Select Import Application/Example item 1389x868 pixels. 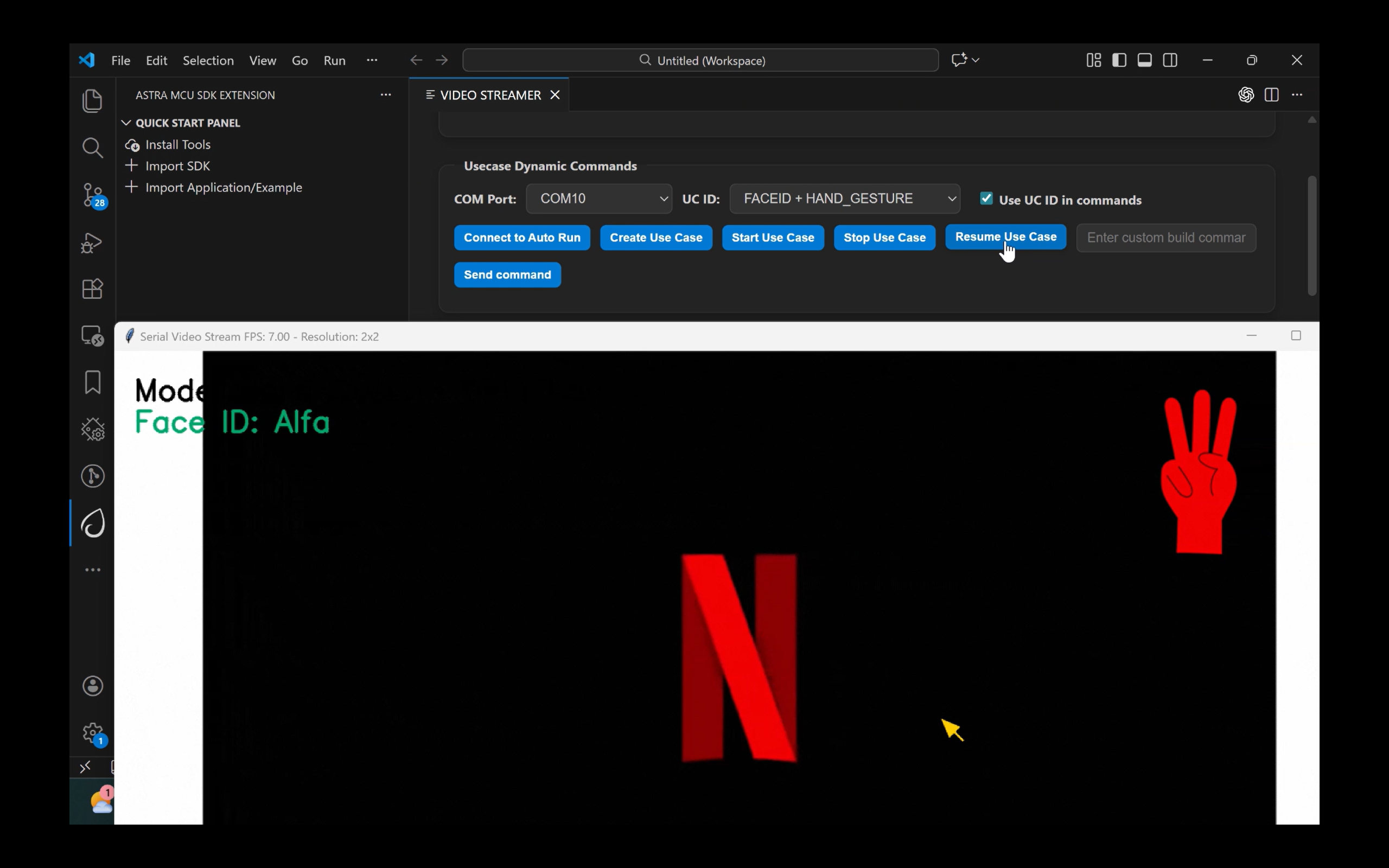coord(224,187)
